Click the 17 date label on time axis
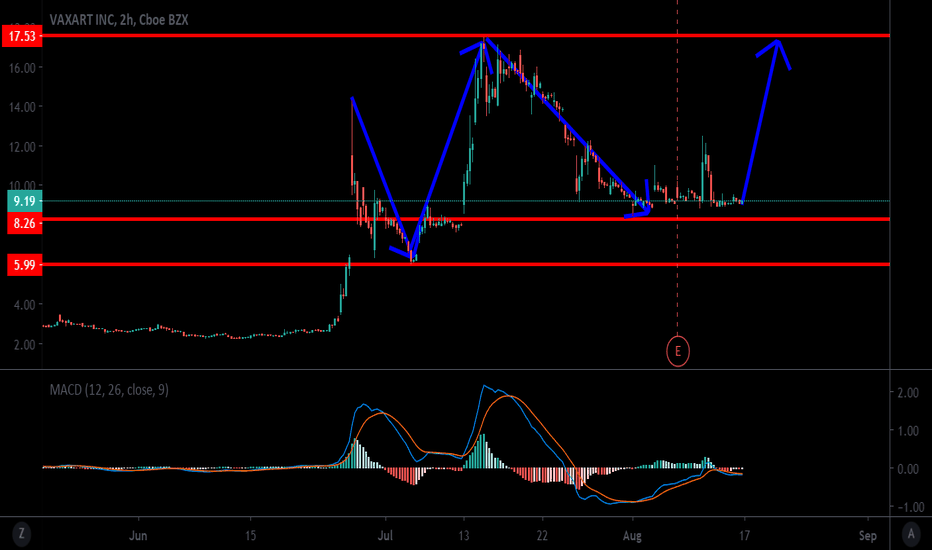 (744, 536)
